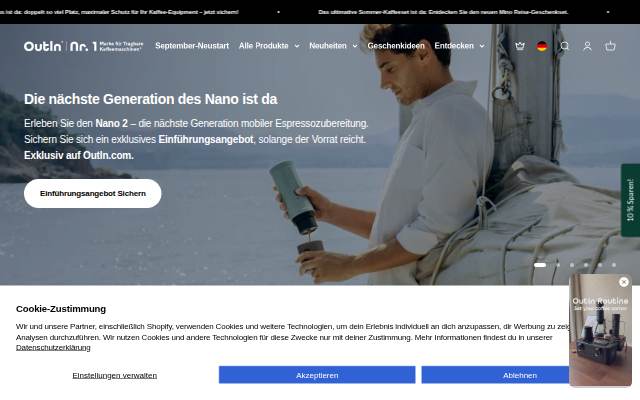The image size is (640, 400).
Task: Open the Datenschutzerklärung link
Action: [53, 348]
